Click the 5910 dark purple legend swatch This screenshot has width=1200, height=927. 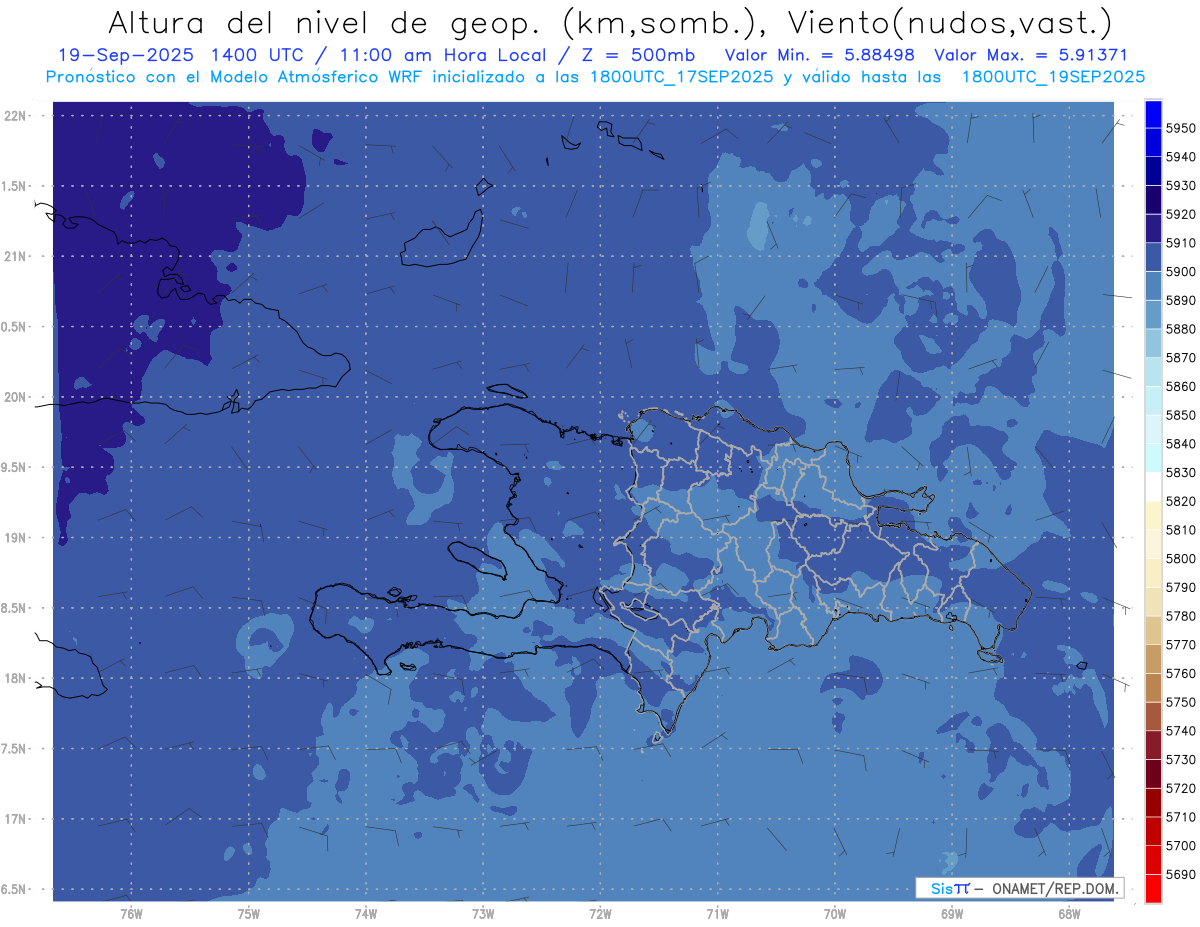click(1152, 228)
